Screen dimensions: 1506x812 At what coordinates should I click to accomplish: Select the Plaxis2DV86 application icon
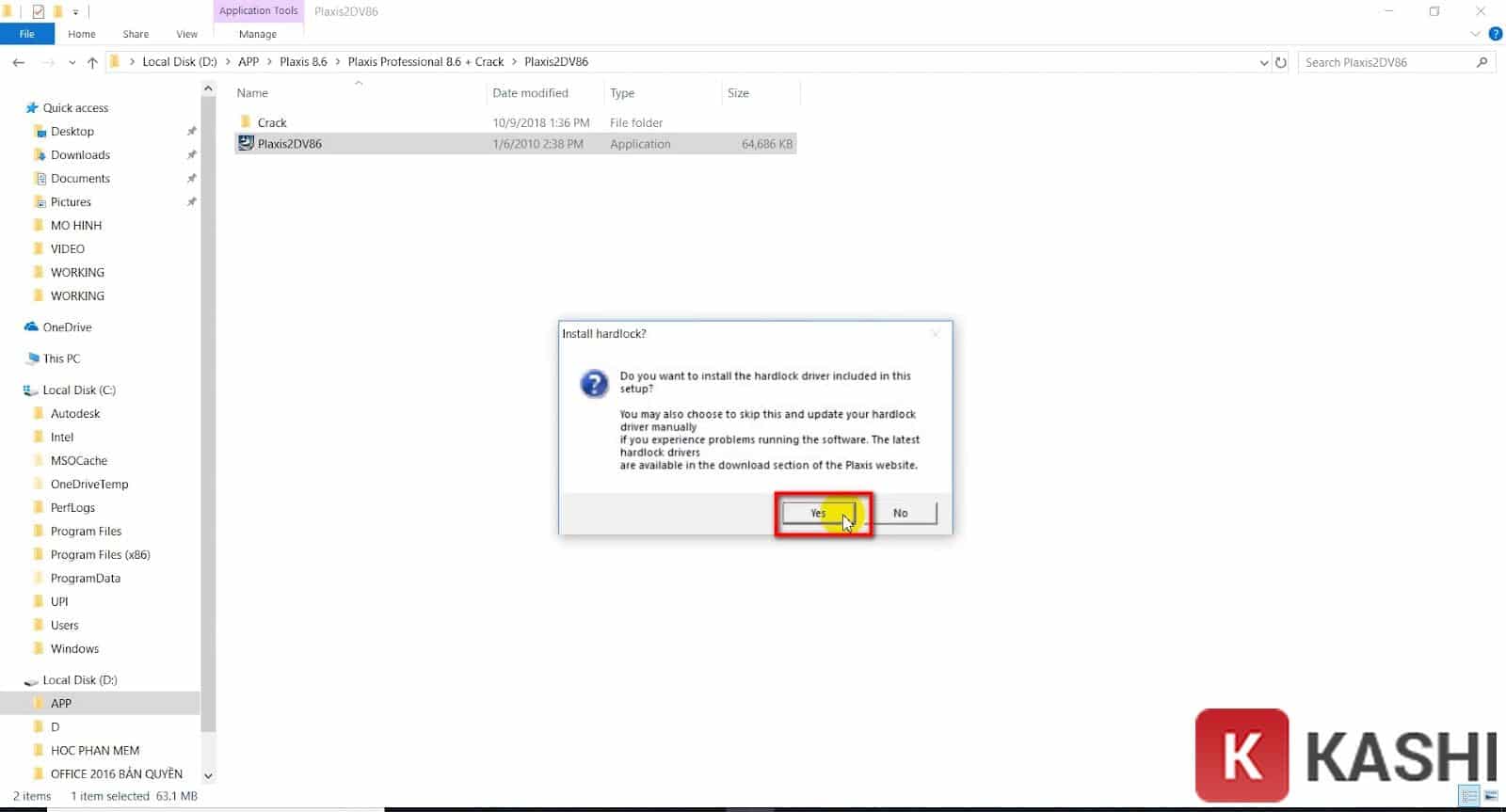(246, 143)
